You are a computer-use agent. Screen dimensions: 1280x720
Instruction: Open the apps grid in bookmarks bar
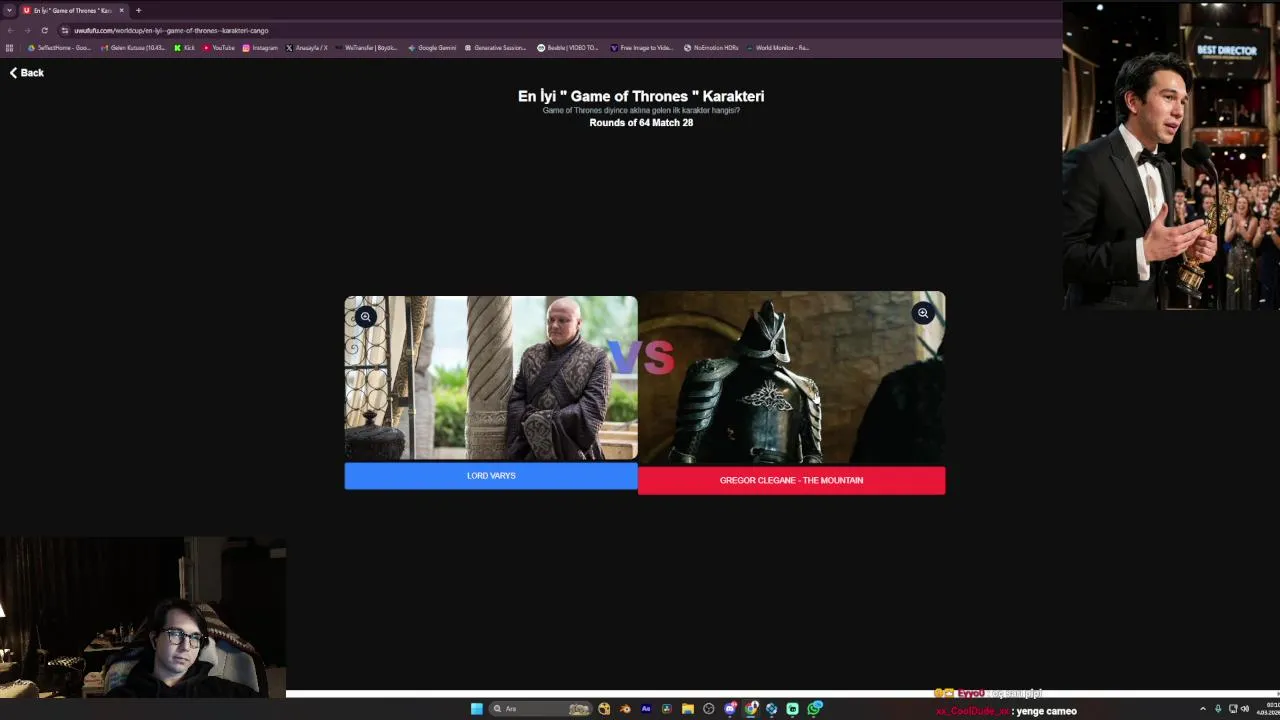coord(9,48)
